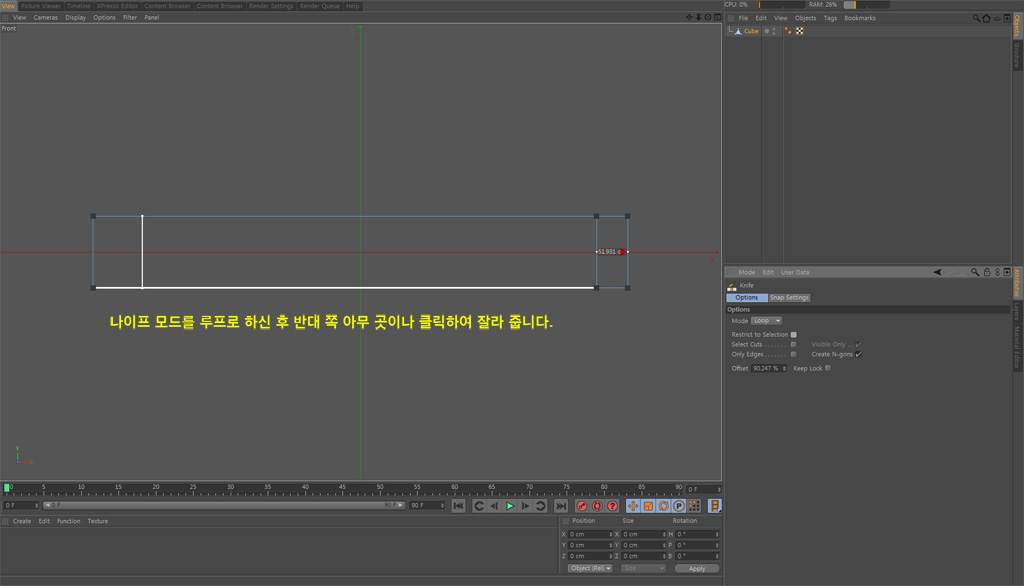Play the animation forwards
This screenshot has width=1024, height=586.
[x=510, y=506]
